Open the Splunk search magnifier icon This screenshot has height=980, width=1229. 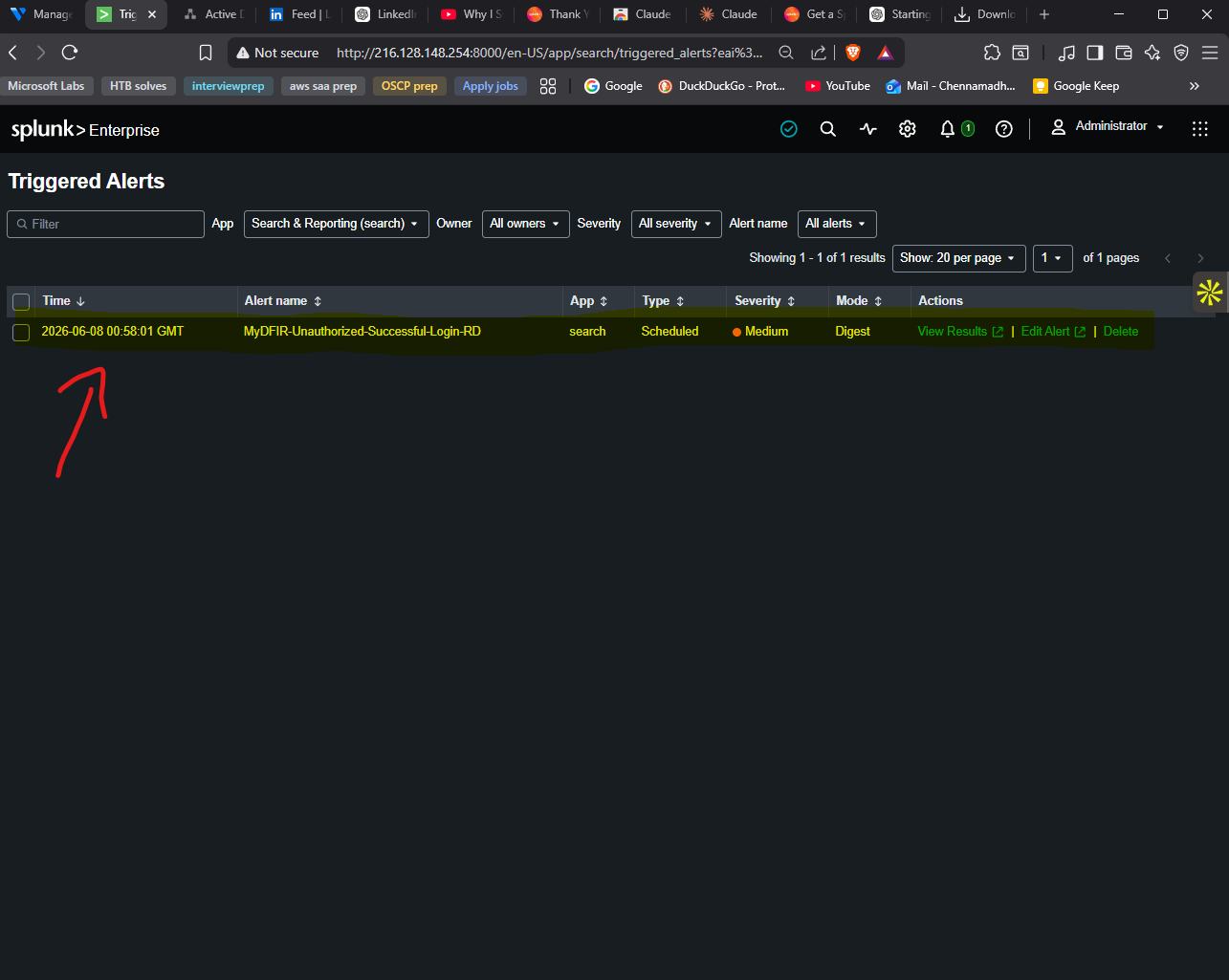(828, 129)
